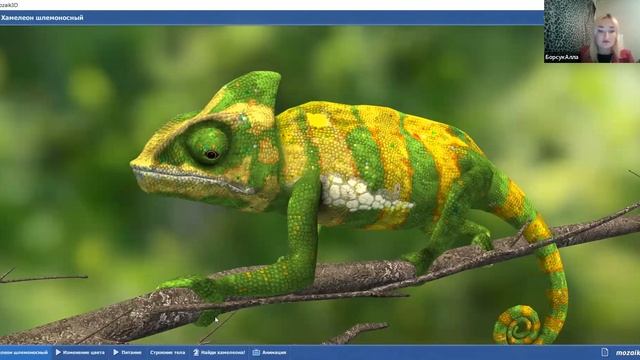This screenshot has height=360, width=640.
Task: Play the 'Изменение цвета' scene
Action: tap(80, 352)
